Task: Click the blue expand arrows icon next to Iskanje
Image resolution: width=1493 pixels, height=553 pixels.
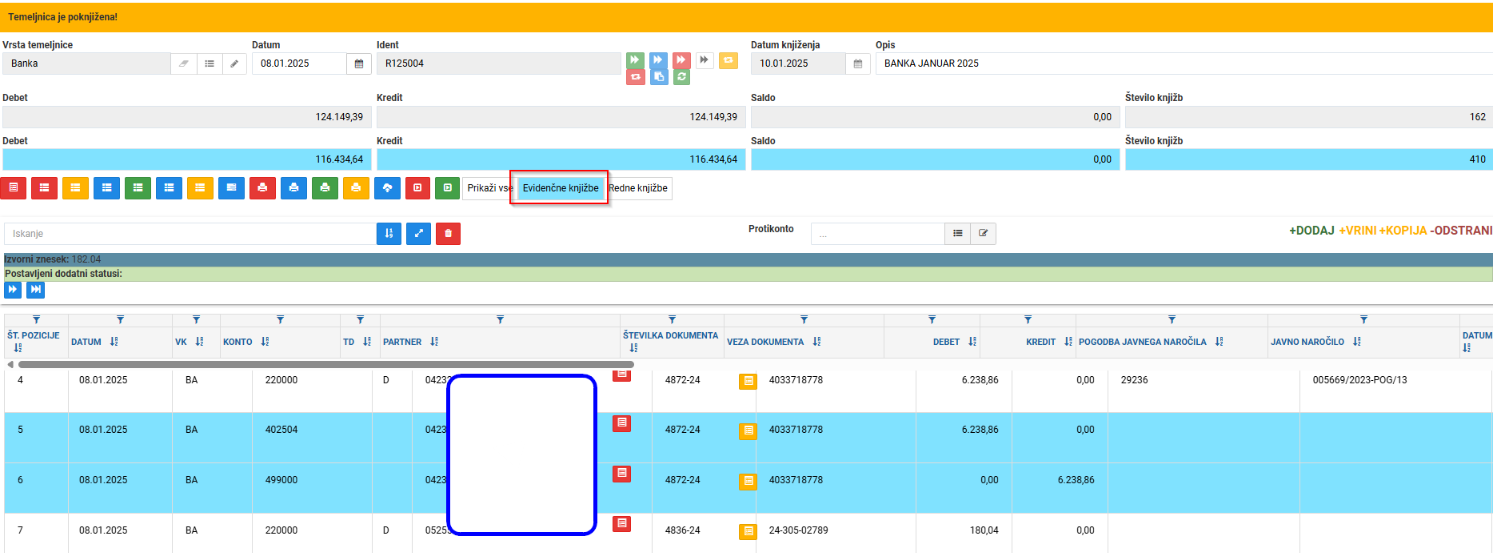Action: pos(419,233)
